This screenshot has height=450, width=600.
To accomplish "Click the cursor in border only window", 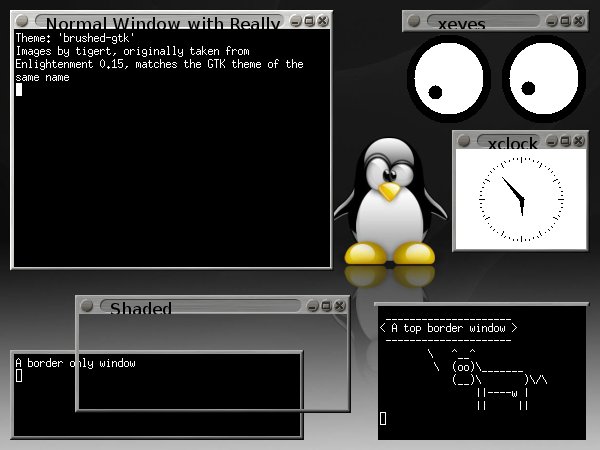I will click(19, 376).
